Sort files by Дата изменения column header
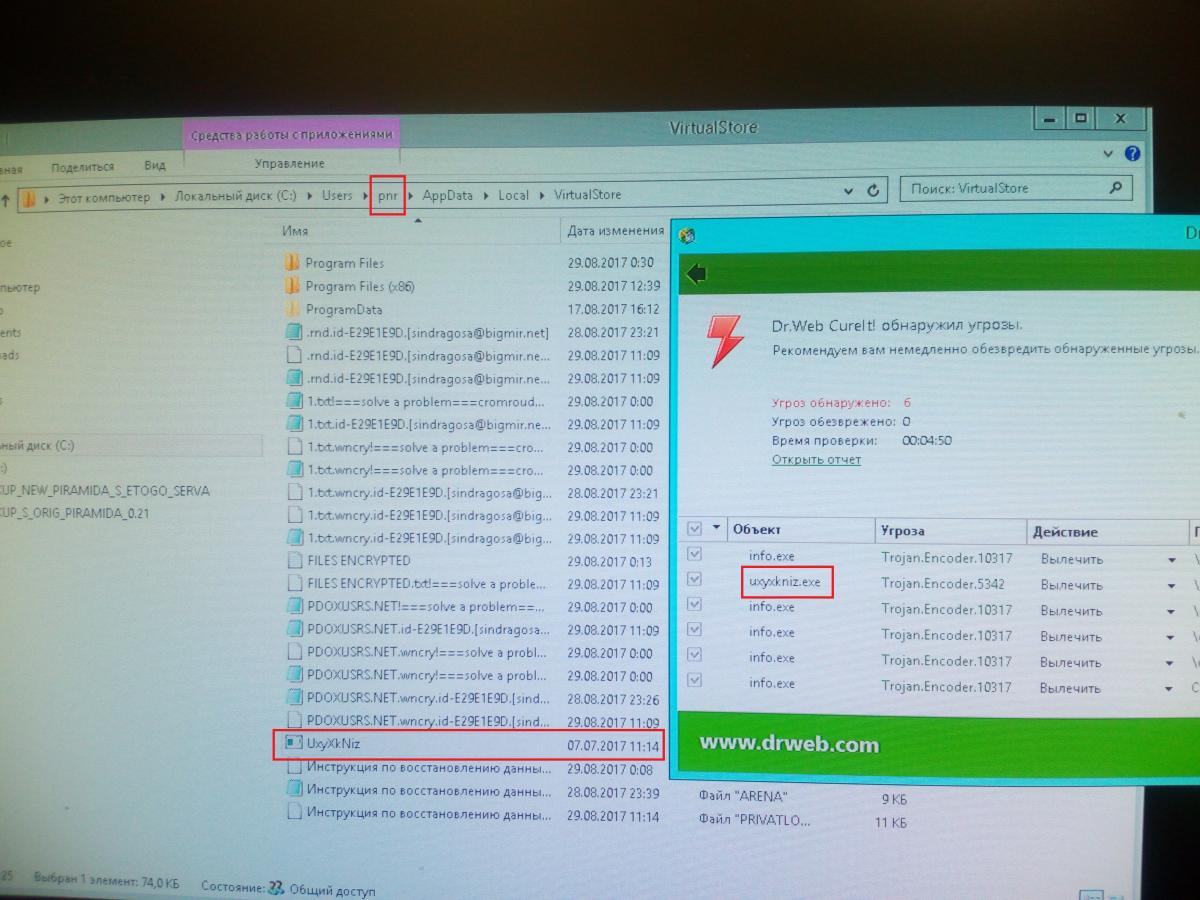This screenshot has height=900, width=1200. tap(614, 231)
